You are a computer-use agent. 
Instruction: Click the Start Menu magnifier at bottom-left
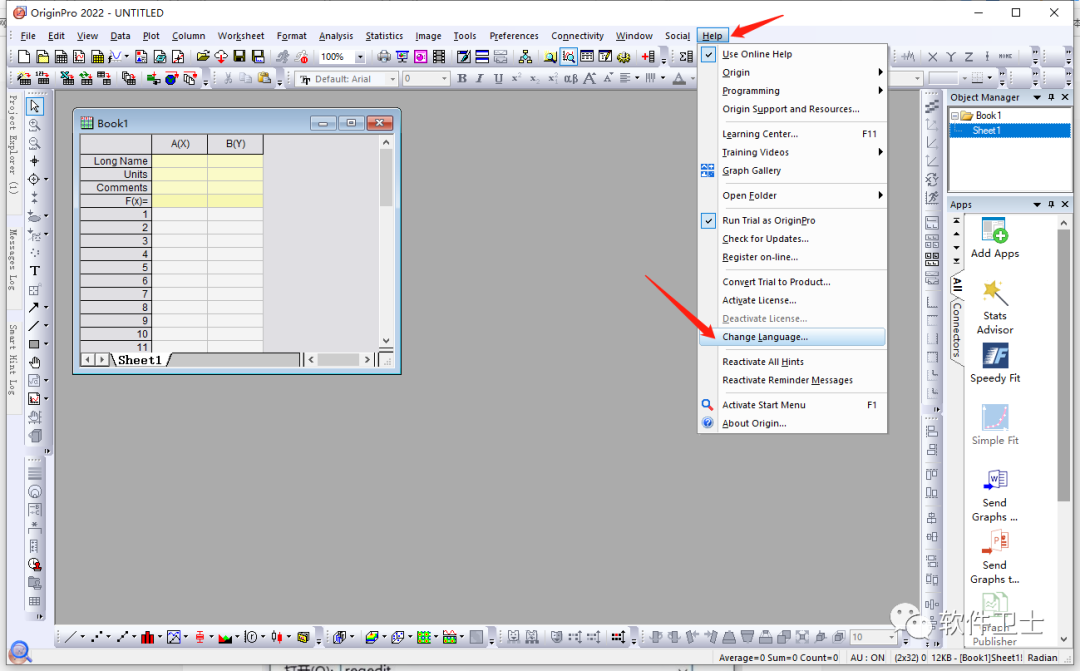click(20, 651)
